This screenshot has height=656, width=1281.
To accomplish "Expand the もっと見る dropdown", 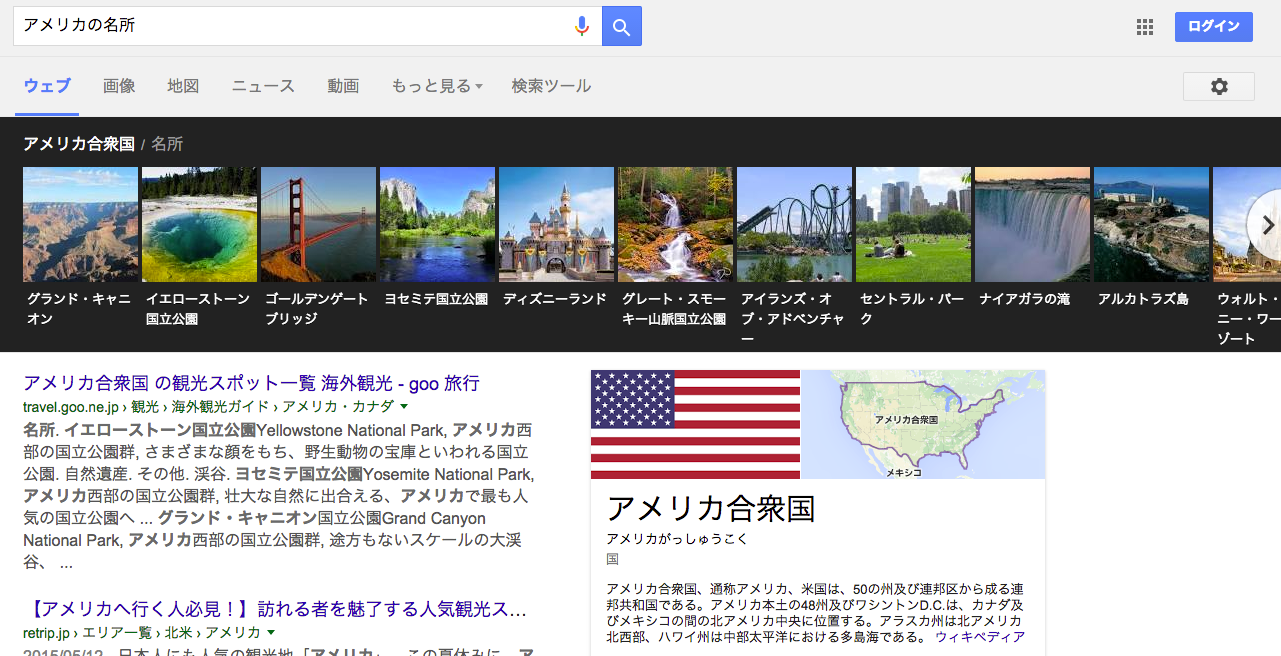I will pos(437,86).
